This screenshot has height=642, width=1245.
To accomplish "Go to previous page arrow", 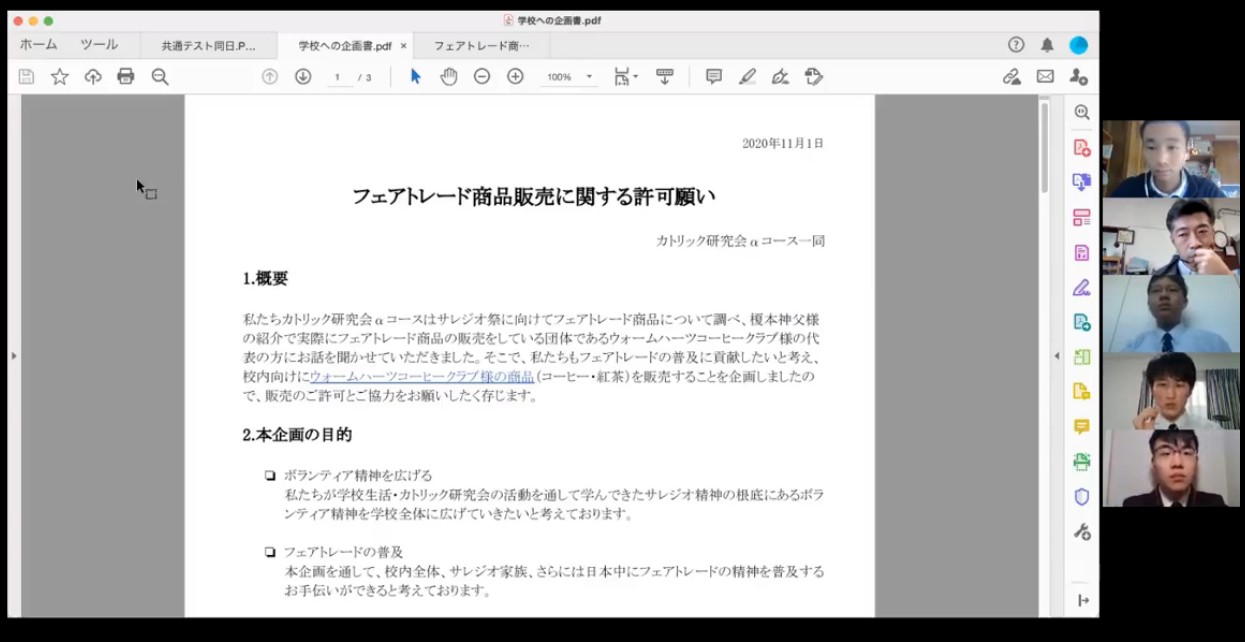I will pyautogui.click(x=270, y=77).
